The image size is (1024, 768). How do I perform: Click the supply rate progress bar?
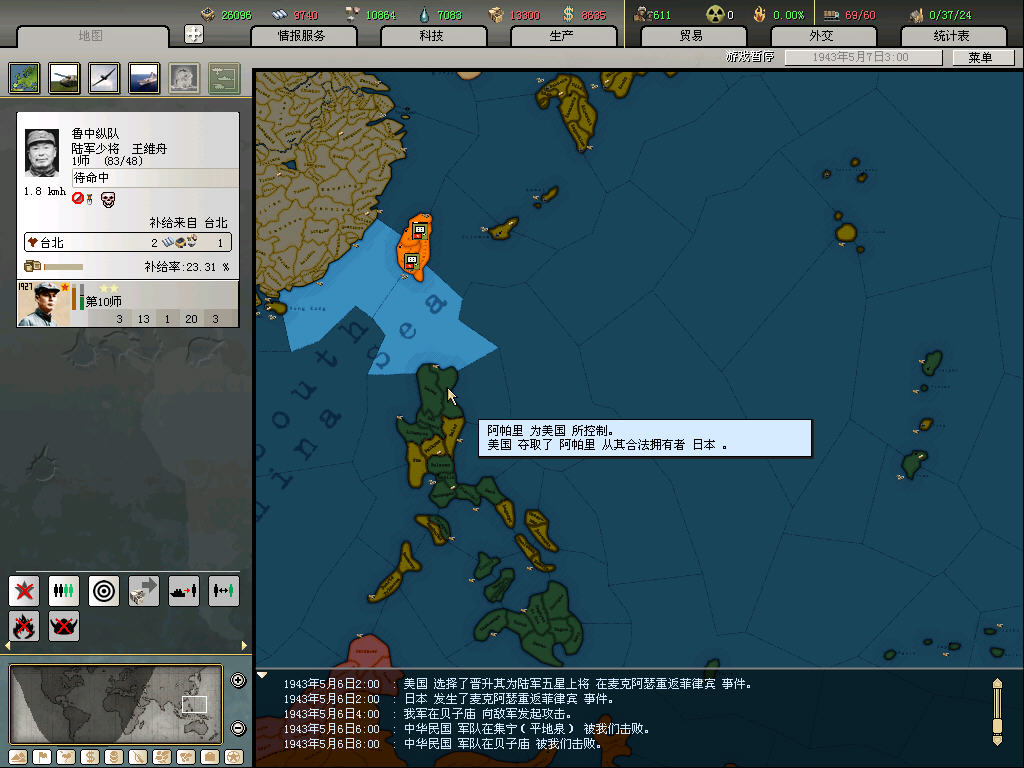[x=63, y=266]
